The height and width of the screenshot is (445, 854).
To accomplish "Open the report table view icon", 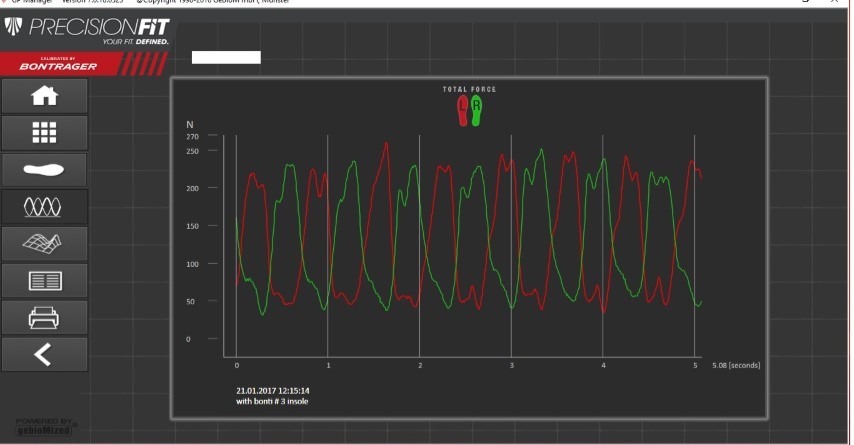I will click(44, 280).
